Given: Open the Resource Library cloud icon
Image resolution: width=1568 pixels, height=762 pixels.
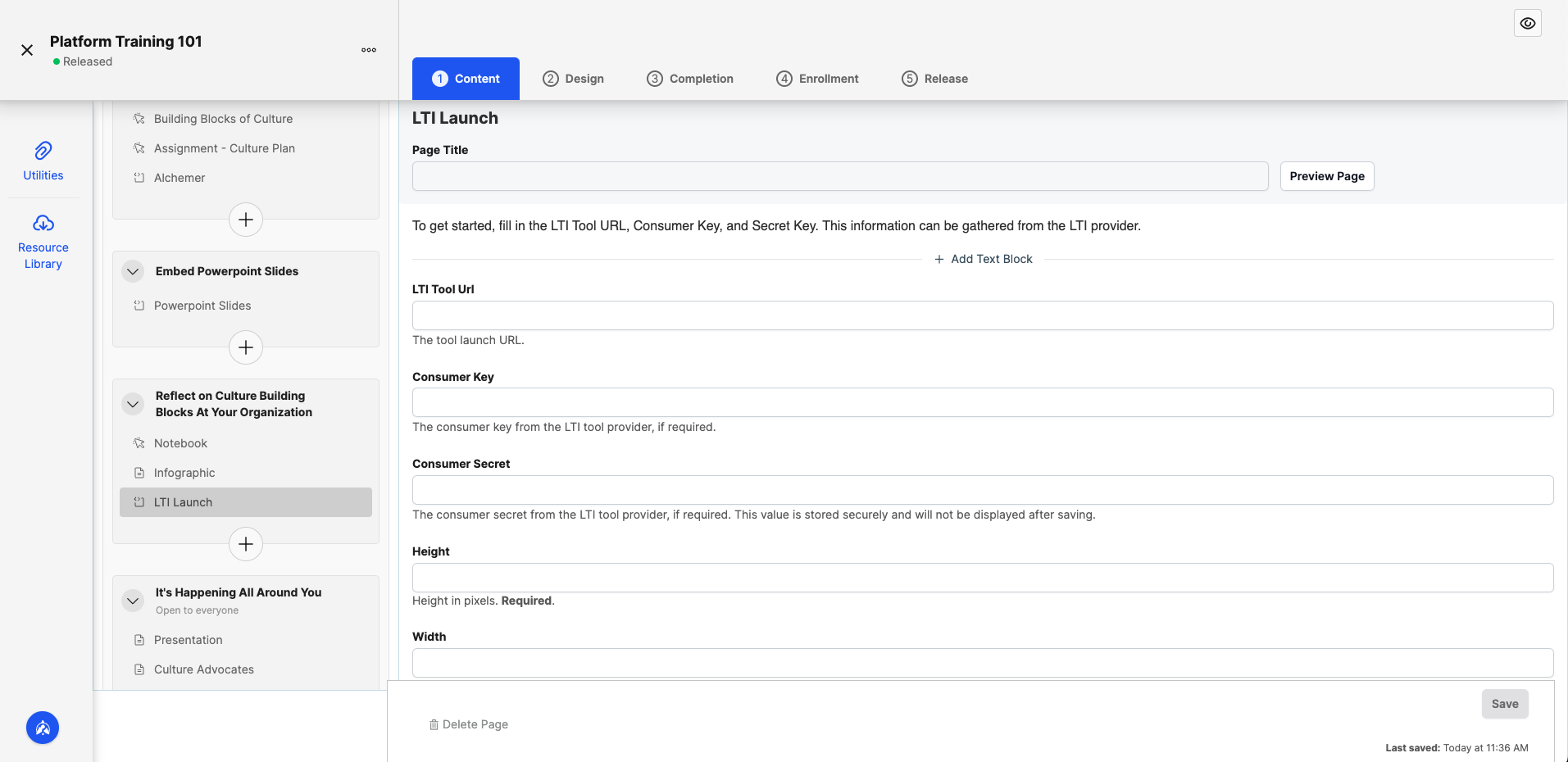Looking at the screenshot, I should click(x=43, y=223).
